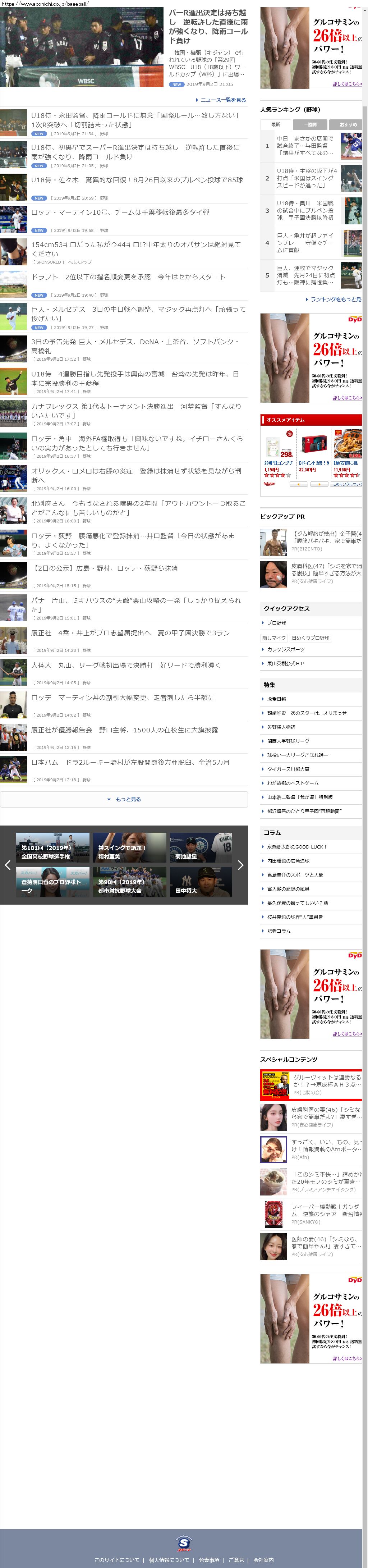Open rank 1 中日 article thumbnail
The image size is (368, 1568).
point(351,146)
